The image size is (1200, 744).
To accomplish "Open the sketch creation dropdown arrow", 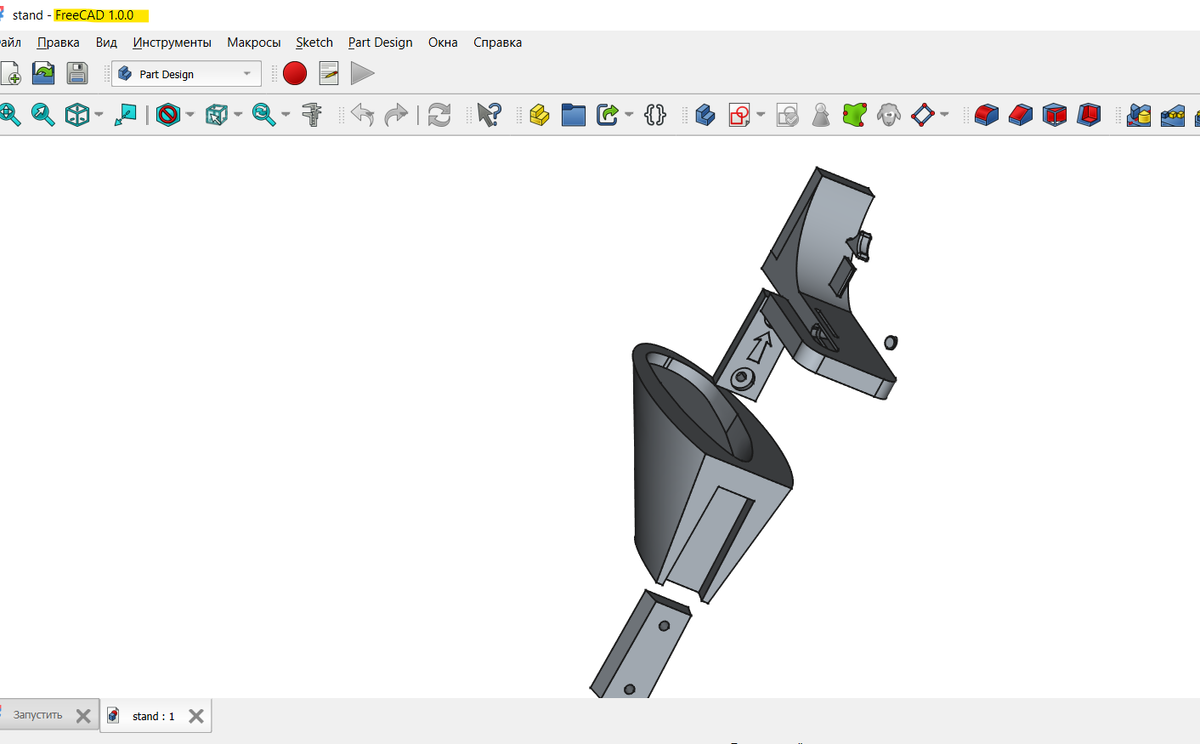I will tap(761, 115).
